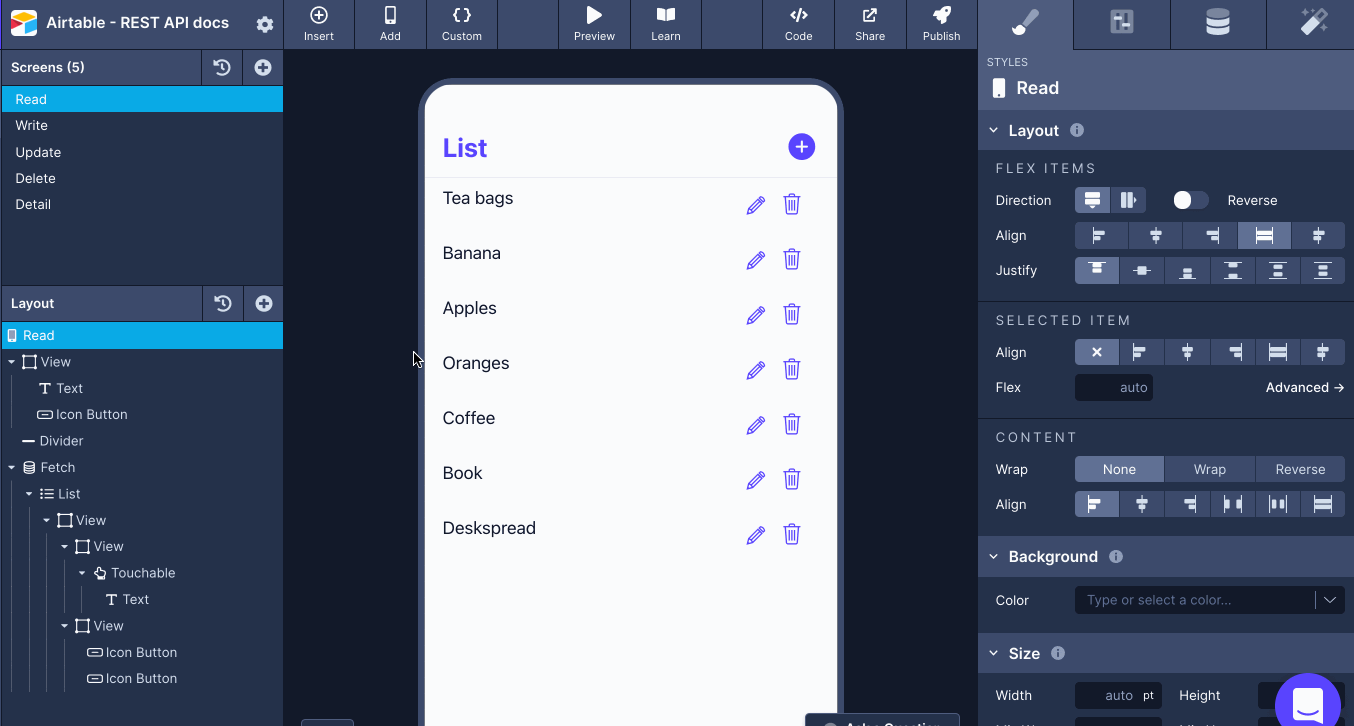Collapse the Layout styles section
Image resolution: width=1354 pixels, height=726 pixels.
[x=994, y=131]
